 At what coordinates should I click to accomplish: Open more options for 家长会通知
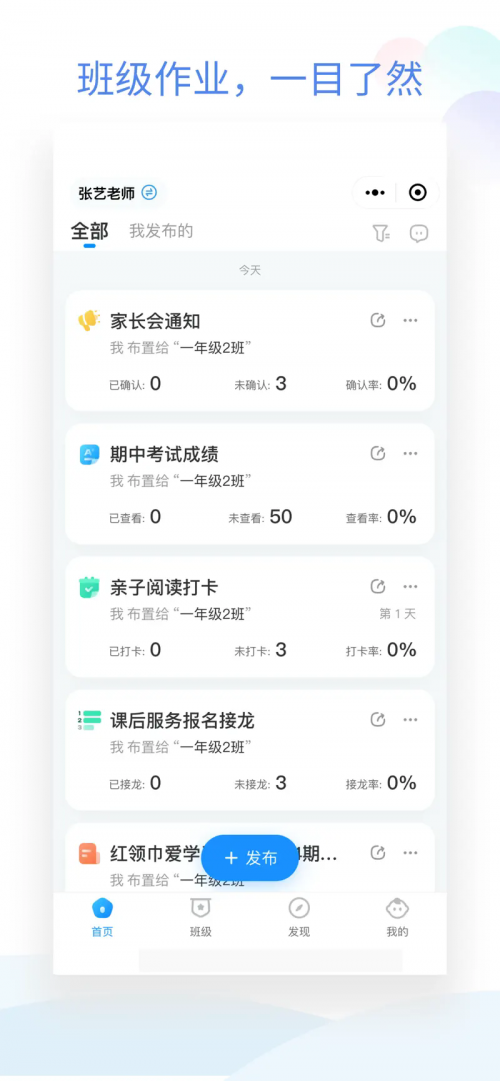point(410,321)
